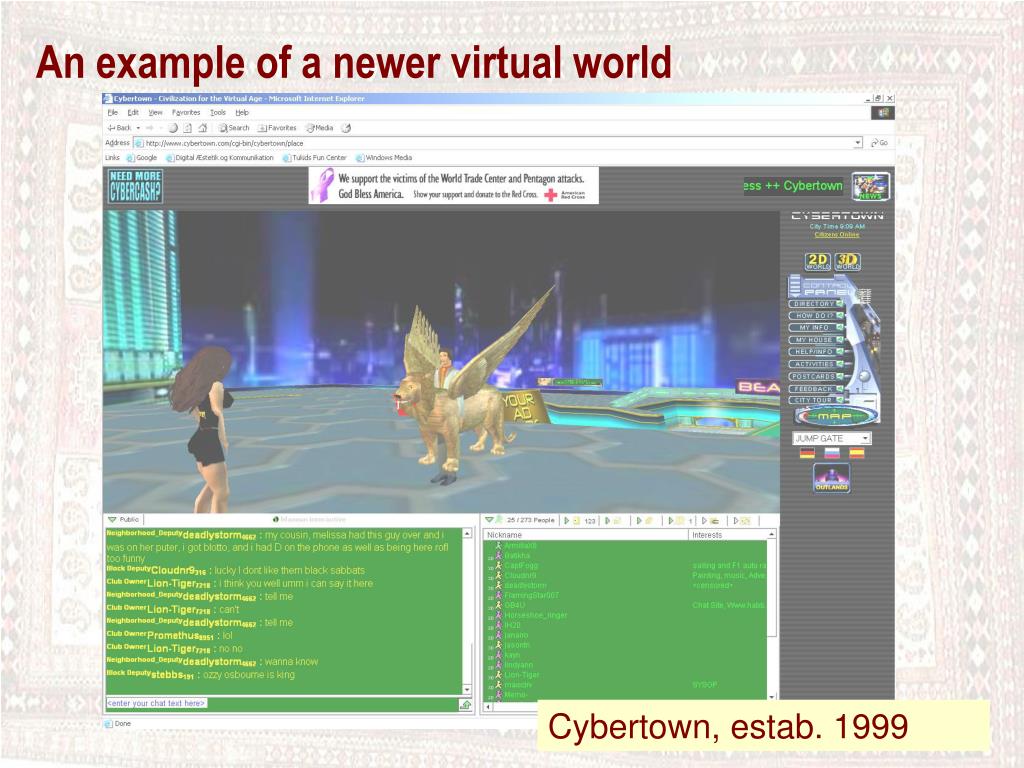Expand the Public chat channel dropdown
1024x768 pixels.
(112, 520)
